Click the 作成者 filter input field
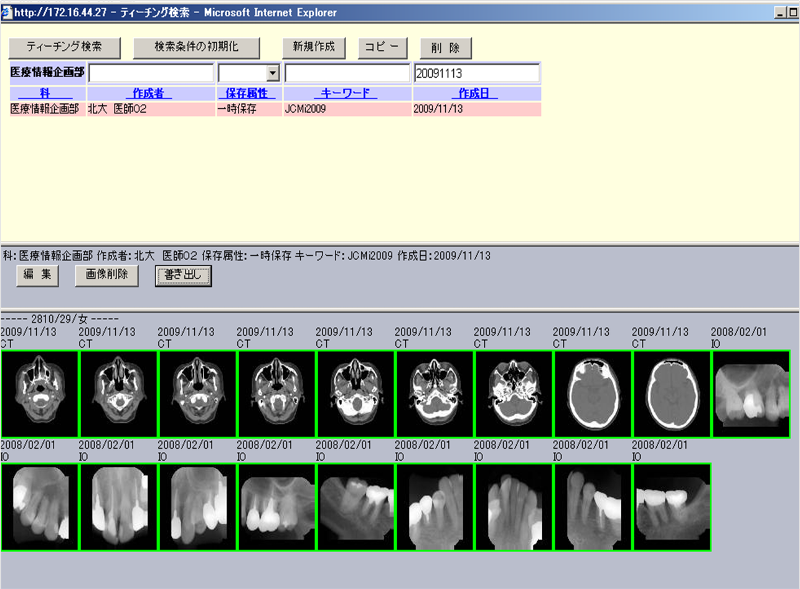The height and width of the screenshot is (589, 800). tap(151, 74)
